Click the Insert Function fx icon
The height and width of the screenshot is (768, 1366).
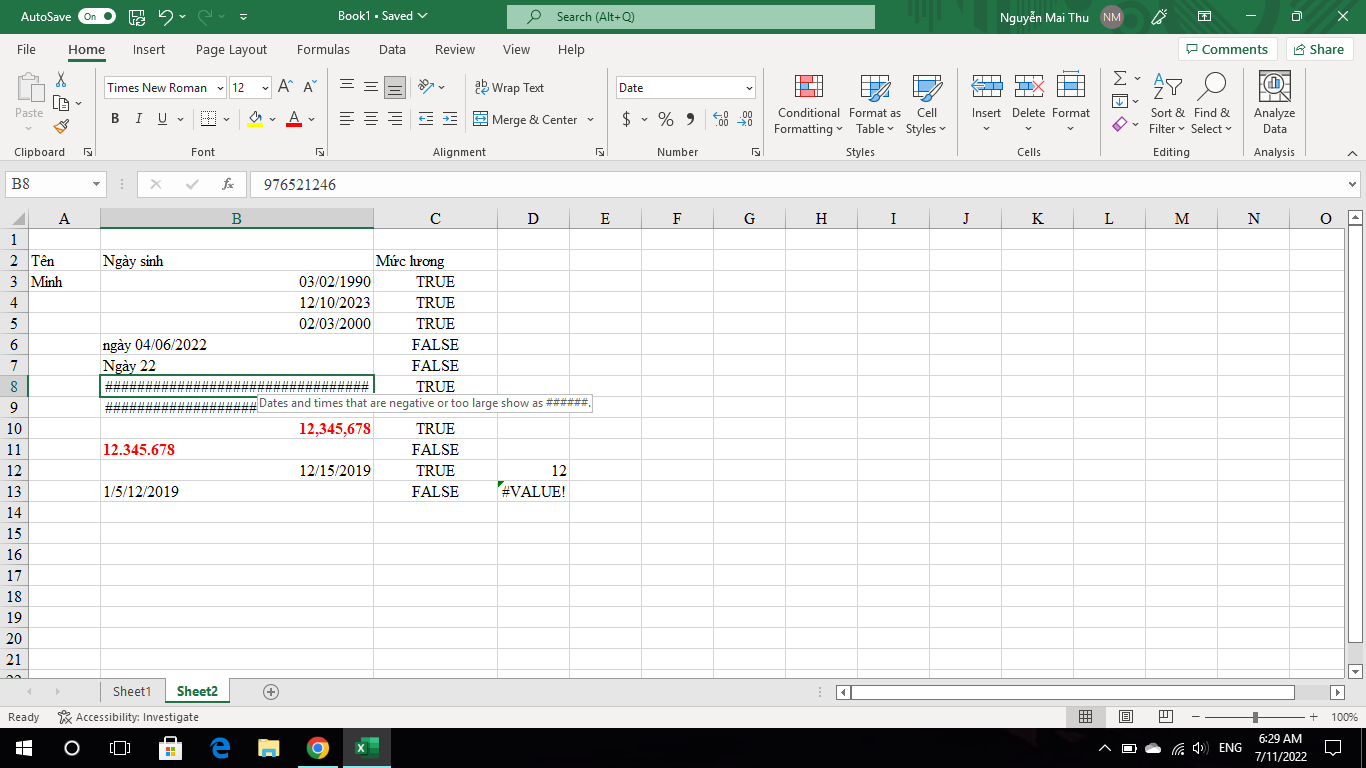pyautogui.click(x=228, y=184)
